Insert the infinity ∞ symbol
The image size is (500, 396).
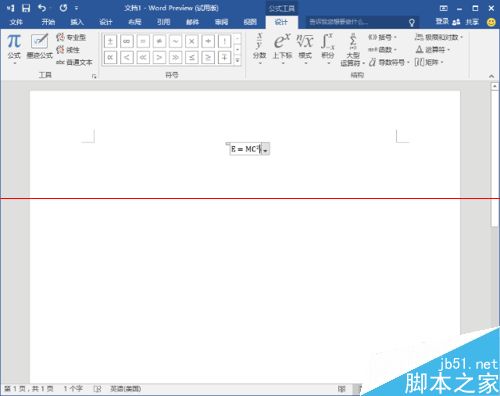point(126,41)
